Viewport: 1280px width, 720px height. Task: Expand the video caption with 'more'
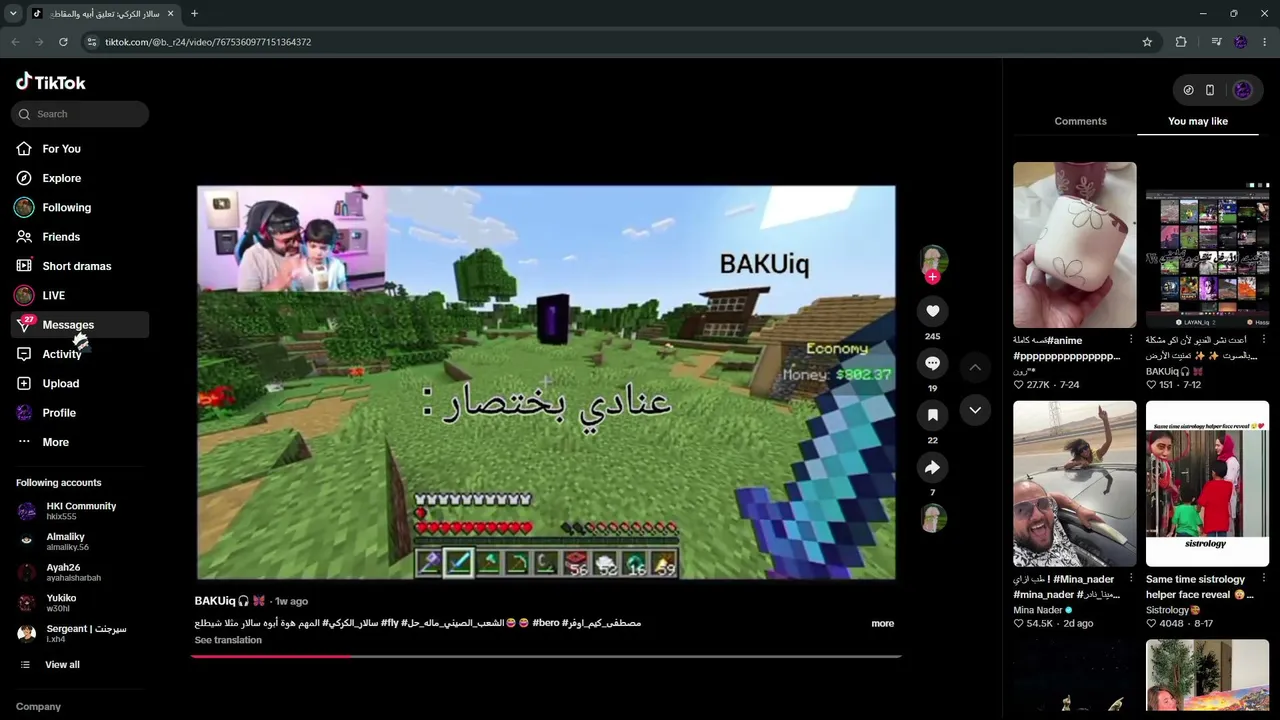click(x=882, y=623)
